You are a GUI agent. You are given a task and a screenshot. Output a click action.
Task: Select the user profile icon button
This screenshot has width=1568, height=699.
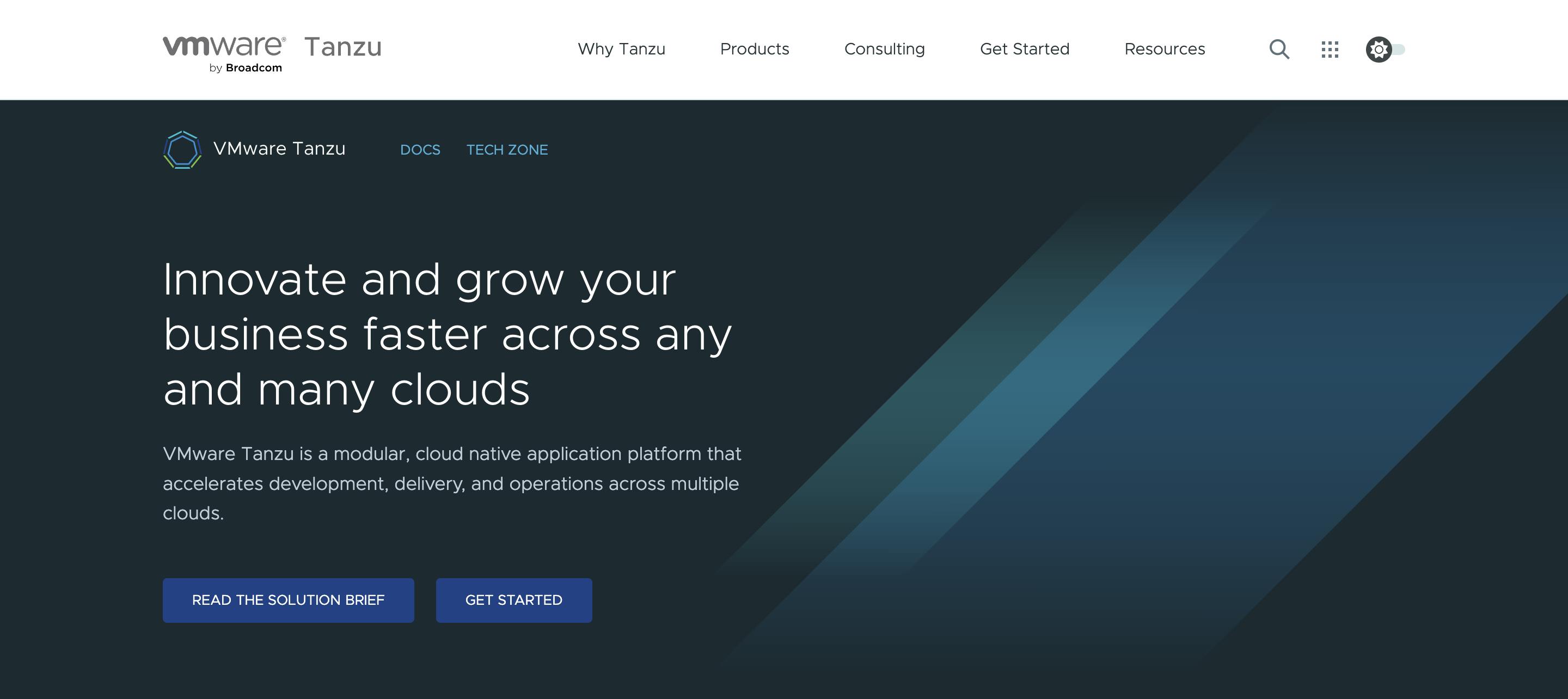pyautogui.click(x=1379, y=48)
